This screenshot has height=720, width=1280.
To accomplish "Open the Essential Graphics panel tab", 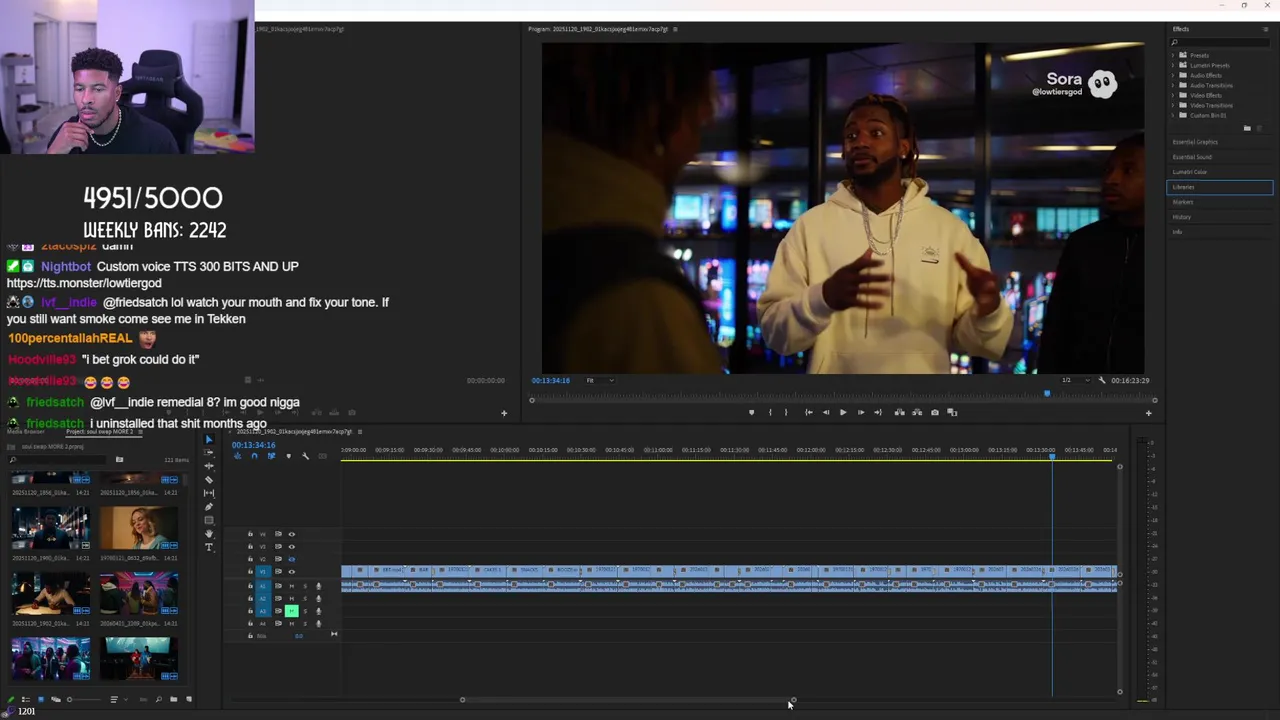I will click(x=1195, y=142).
